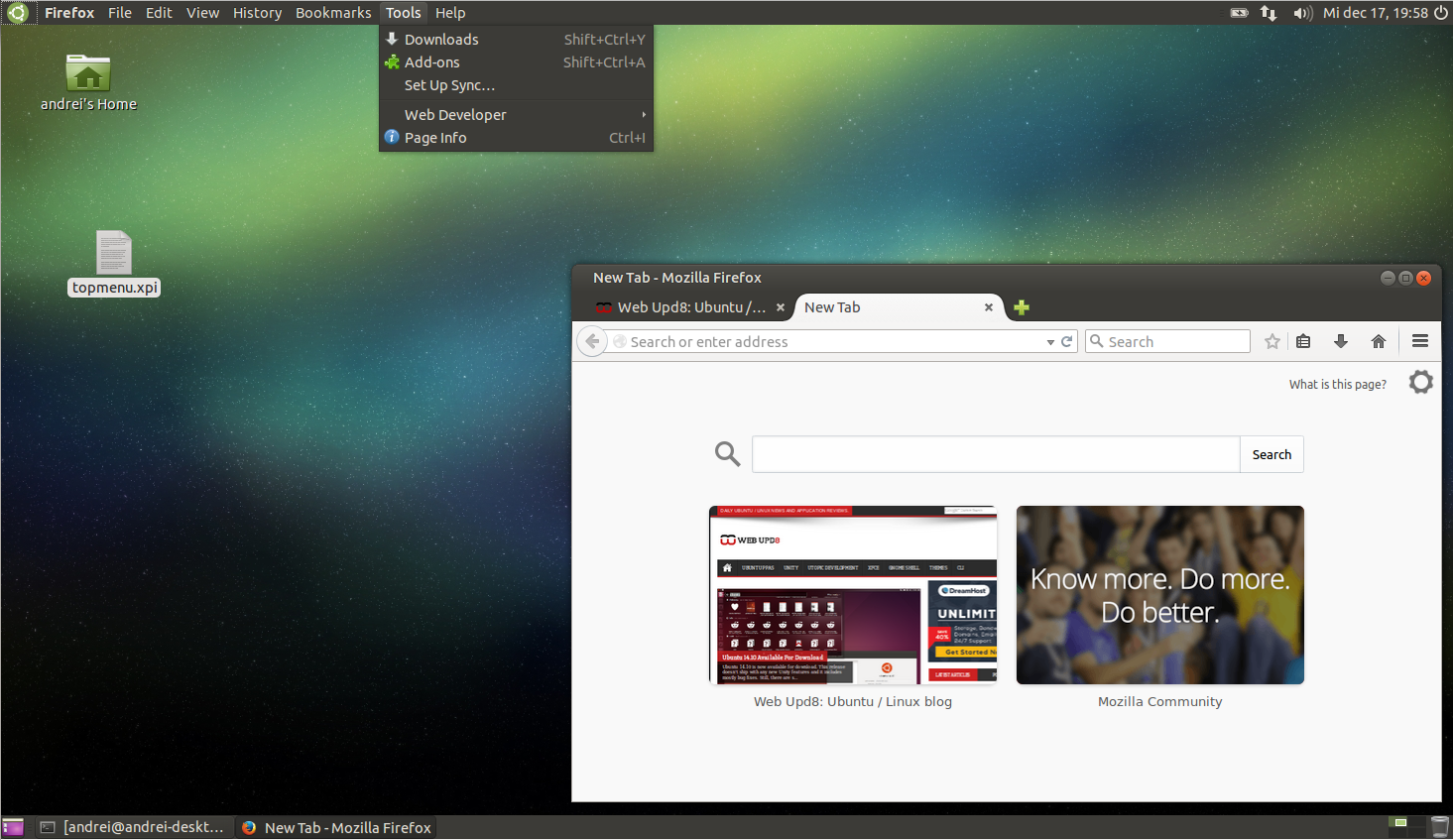Click Firefox application menu label
The width and height of the screenshot is (1453, 840).
coord(69,13)
